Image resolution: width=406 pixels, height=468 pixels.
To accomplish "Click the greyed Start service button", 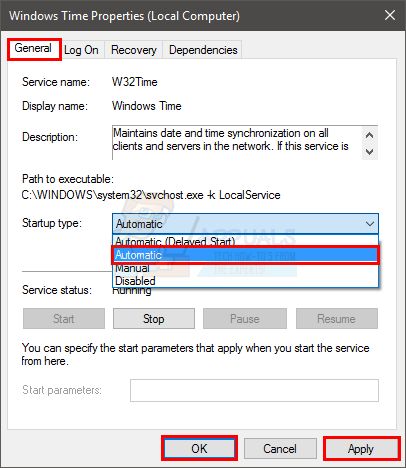I will [64, 319].
